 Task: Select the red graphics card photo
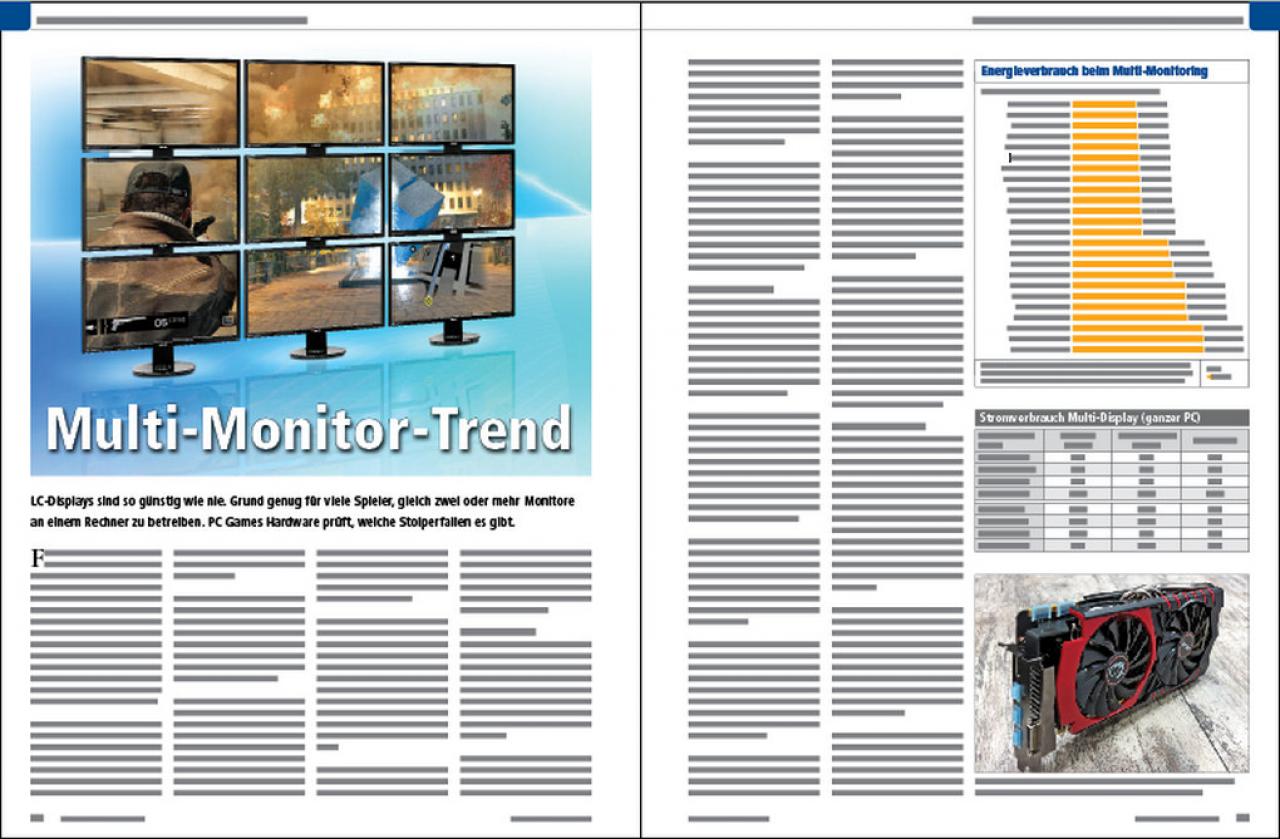pos(1111,673)
